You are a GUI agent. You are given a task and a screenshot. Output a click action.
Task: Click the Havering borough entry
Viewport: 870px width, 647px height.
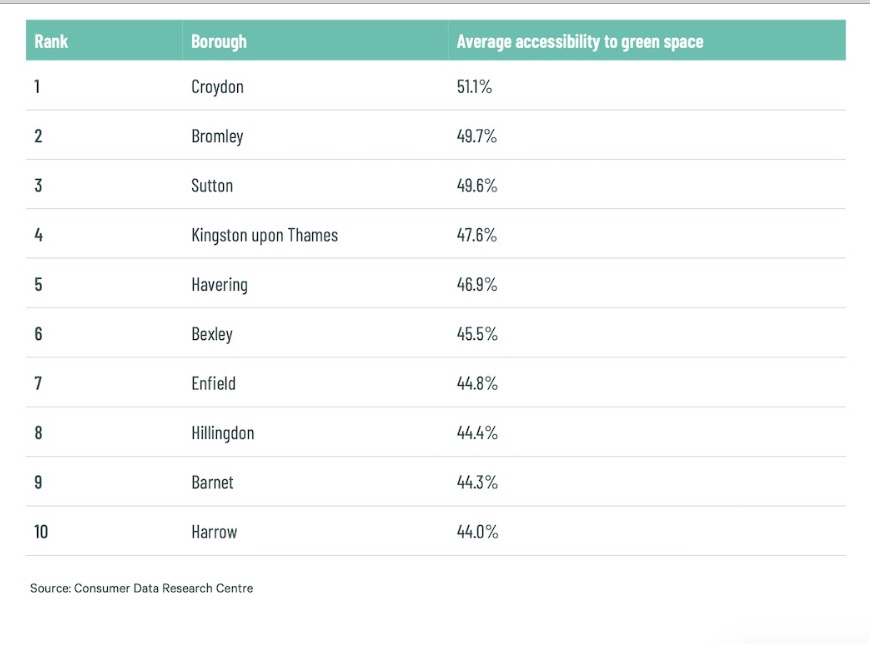(219, 285)
